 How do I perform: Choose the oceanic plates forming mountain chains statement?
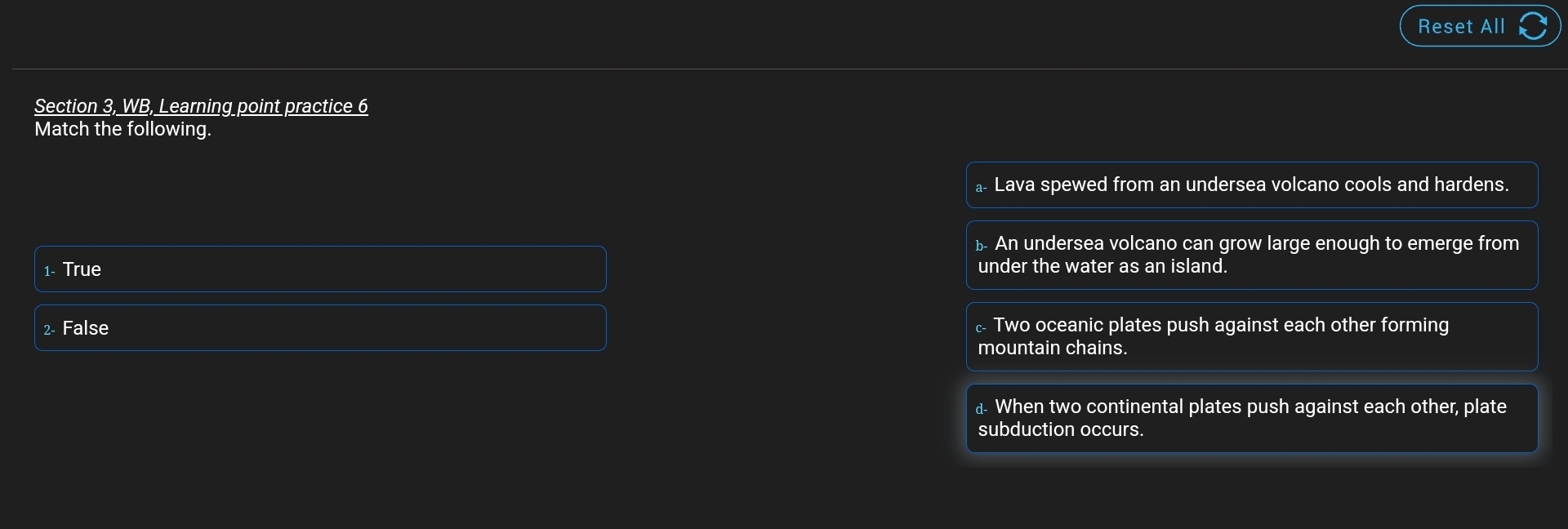tap(1252, 336)
